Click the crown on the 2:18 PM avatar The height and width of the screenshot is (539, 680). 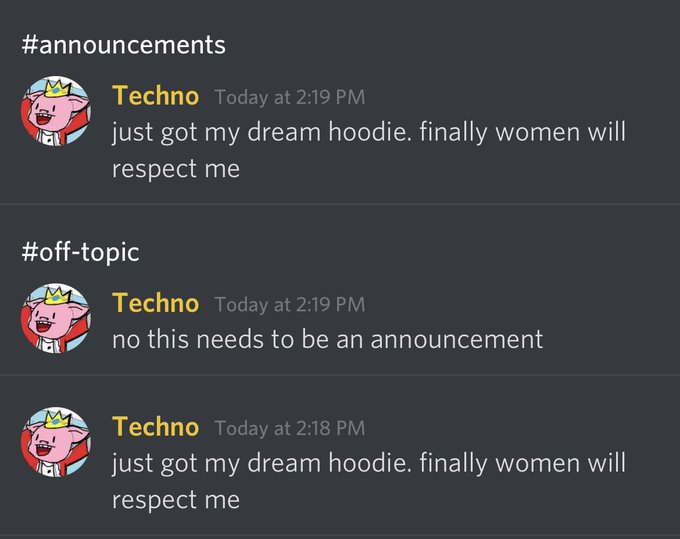pos(58,419)
